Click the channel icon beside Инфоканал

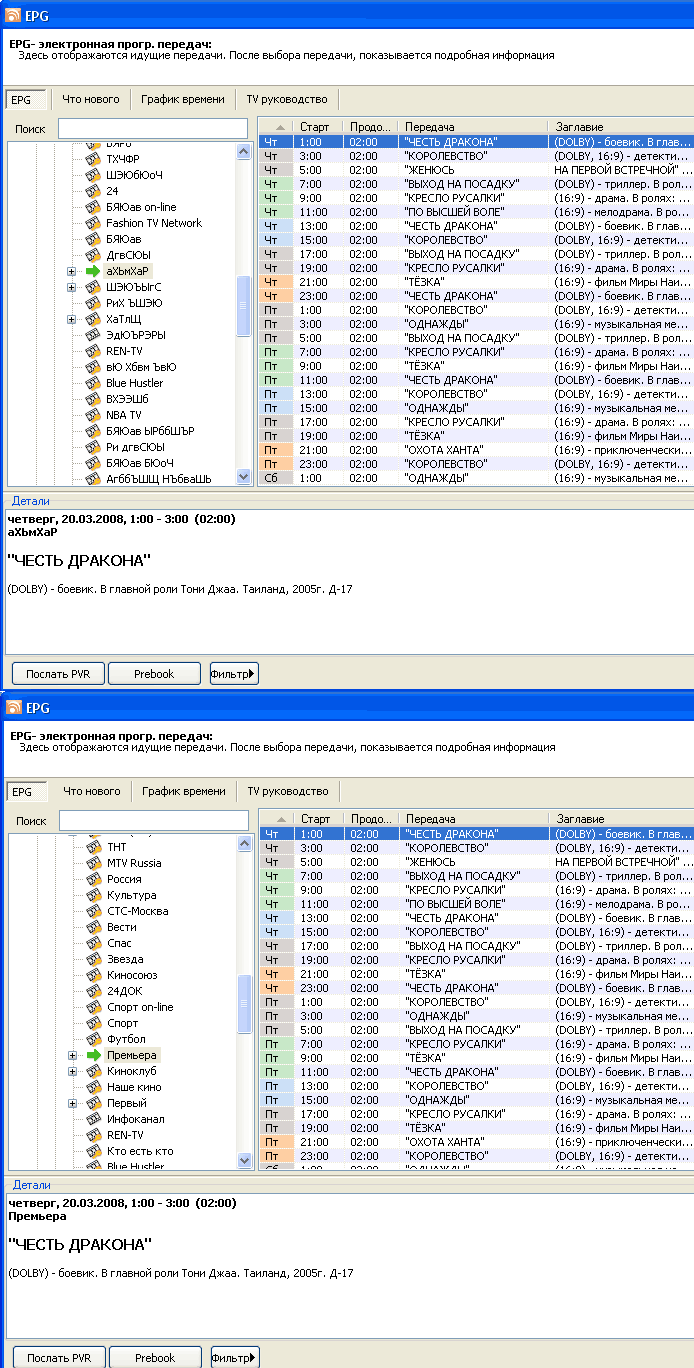click(93, 1119)
